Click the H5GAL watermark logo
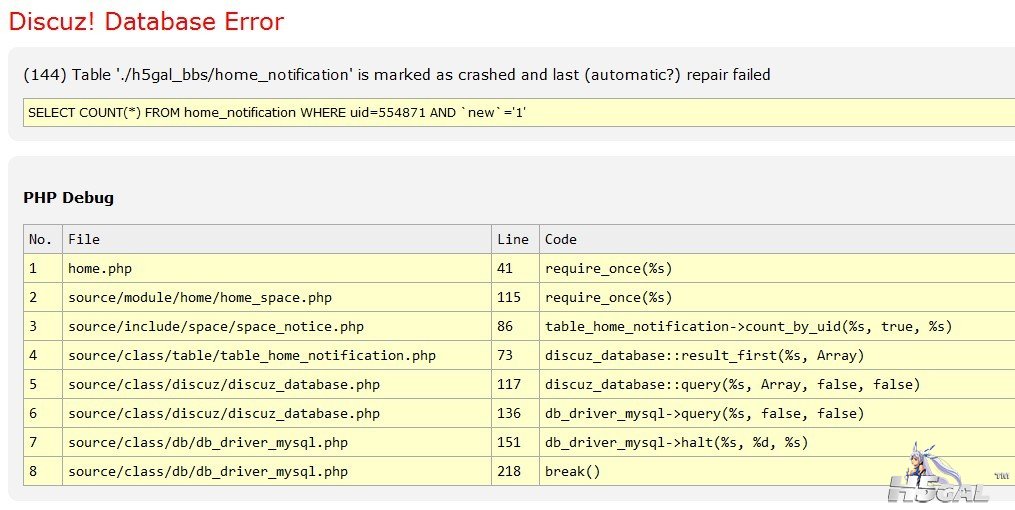The width and height of the screenshot is (1015, 510). coord(937,488)
